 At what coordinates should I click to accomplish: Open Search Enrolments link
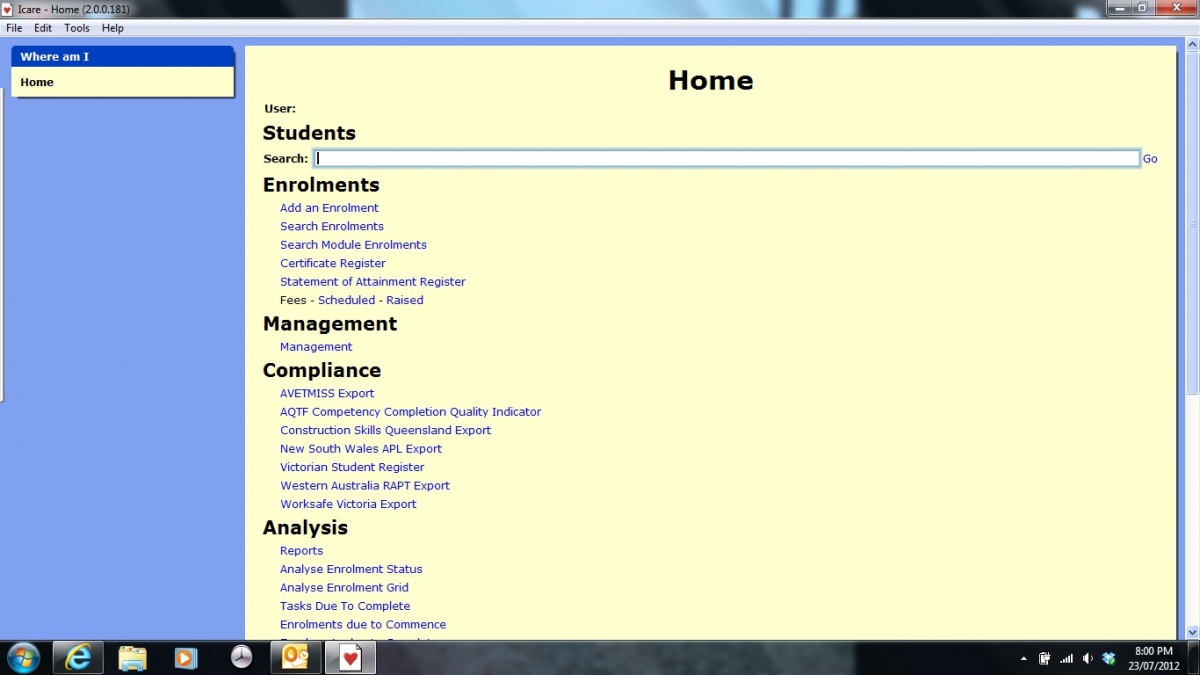[x=331, y=226]
